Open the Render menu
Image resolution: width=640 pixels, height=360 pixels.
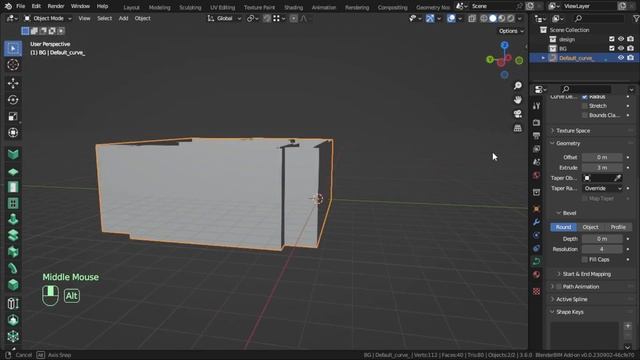pyautogui.click(x=56, y=6)
